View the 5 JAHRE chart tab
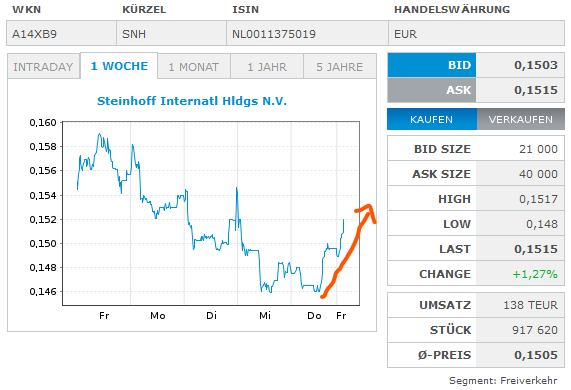This screenshot has height=390, width=571. [x=340, y=67]
